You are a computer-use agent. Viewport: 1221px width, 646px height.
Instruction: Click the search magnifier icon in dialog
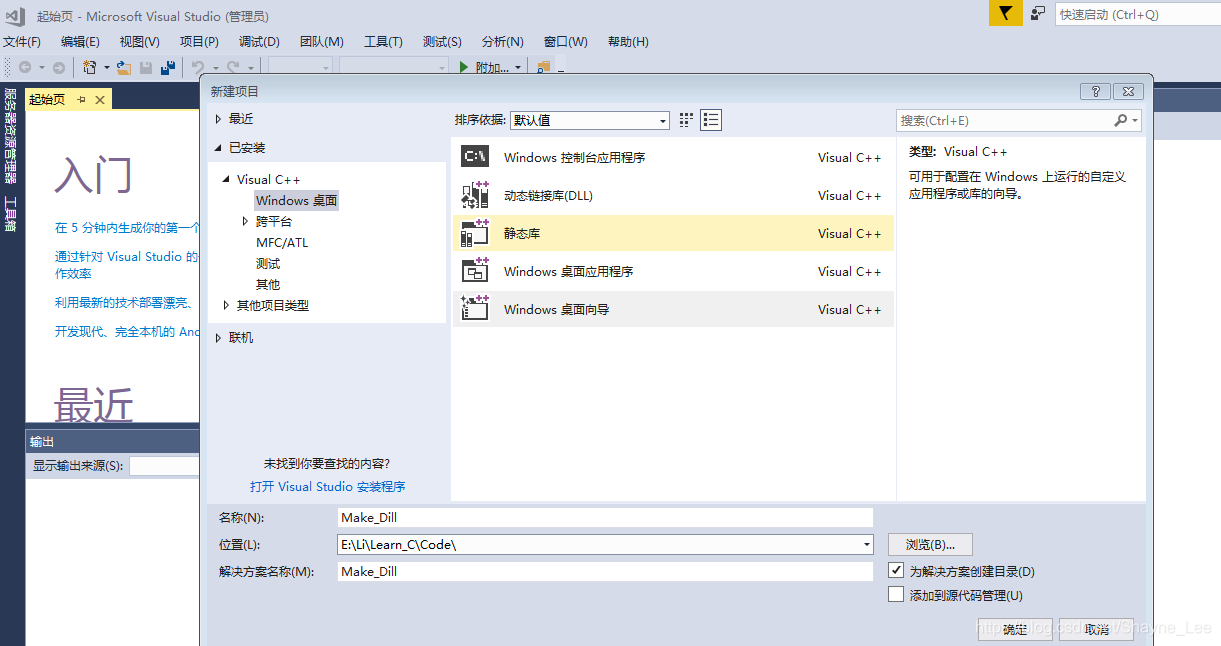tap(1121, 120)
